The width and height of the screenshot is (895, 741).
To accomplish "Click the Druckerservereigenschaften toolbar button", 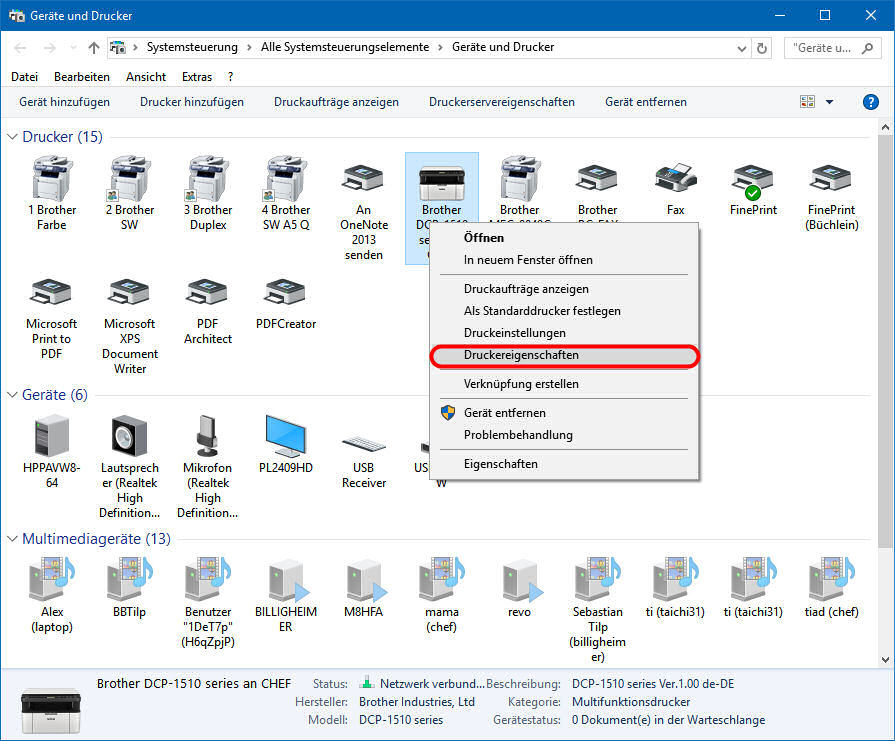I will click(501, 102).
